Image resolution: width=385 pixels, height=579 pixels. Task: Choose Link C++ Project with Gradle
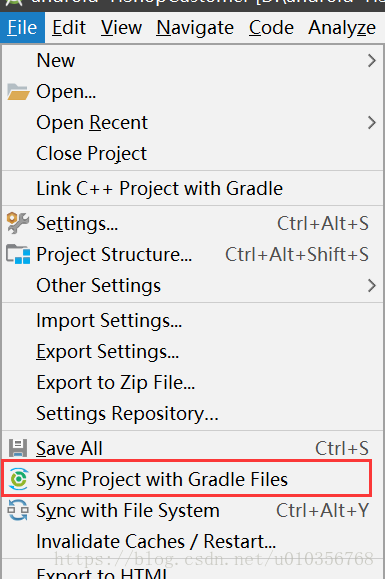tap(159, 188)
